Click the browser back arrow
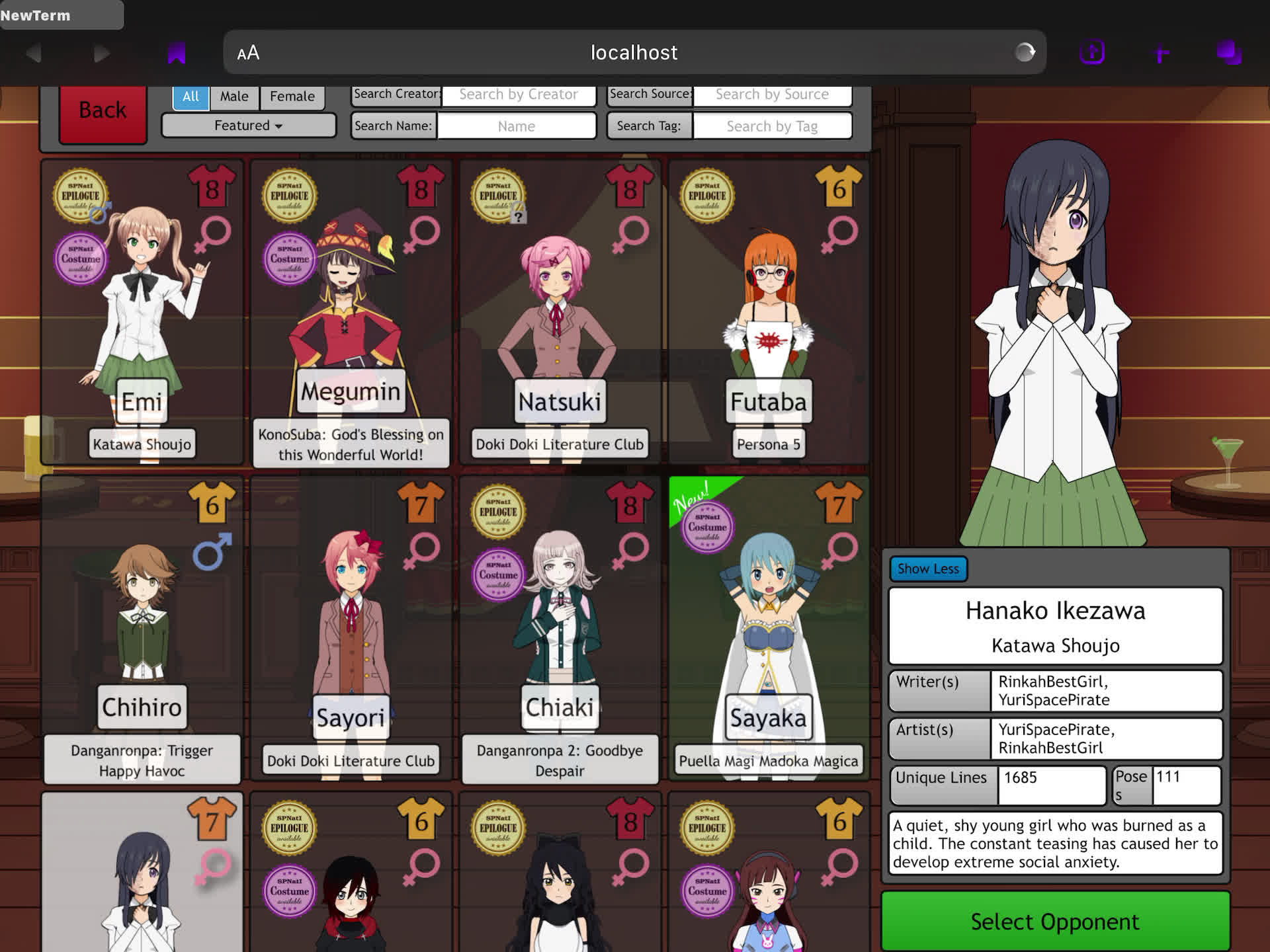 coord(33,53)
